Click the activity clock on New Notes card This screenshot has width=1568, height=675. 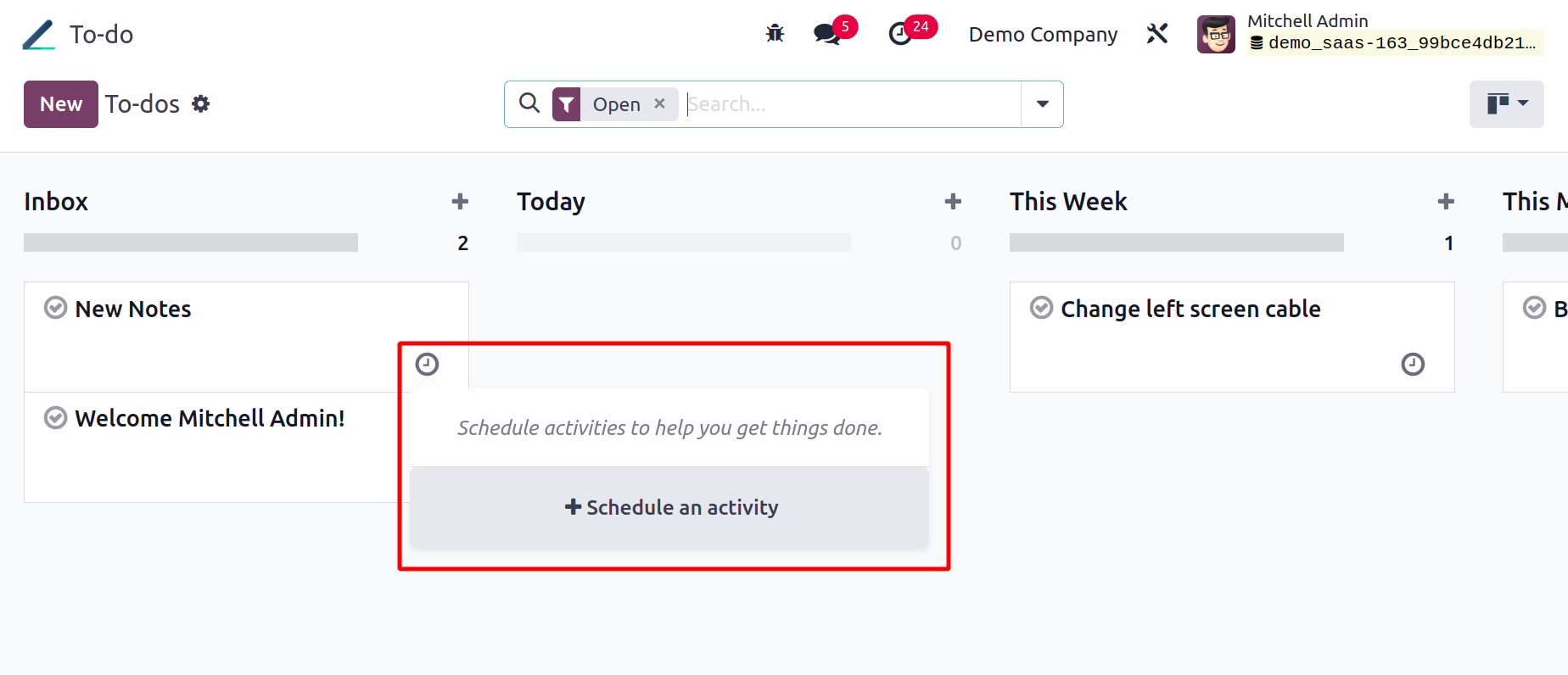(427, 364)
